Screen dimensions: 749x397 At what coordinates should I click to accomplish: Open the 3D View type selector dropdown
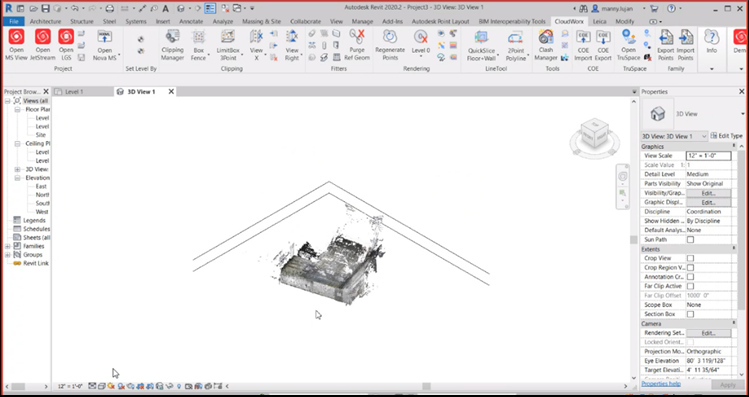pos(742,114)
